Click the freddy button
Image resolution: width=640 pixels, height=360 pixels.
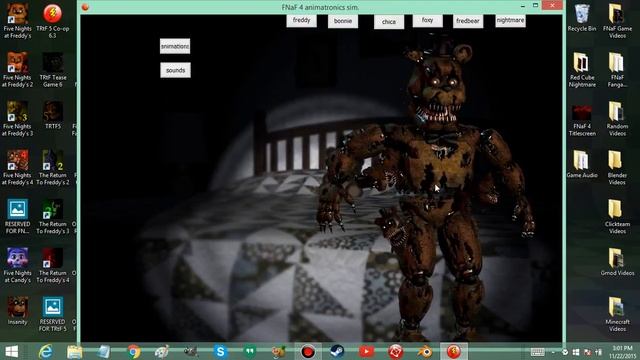click(x=301, y=20)
